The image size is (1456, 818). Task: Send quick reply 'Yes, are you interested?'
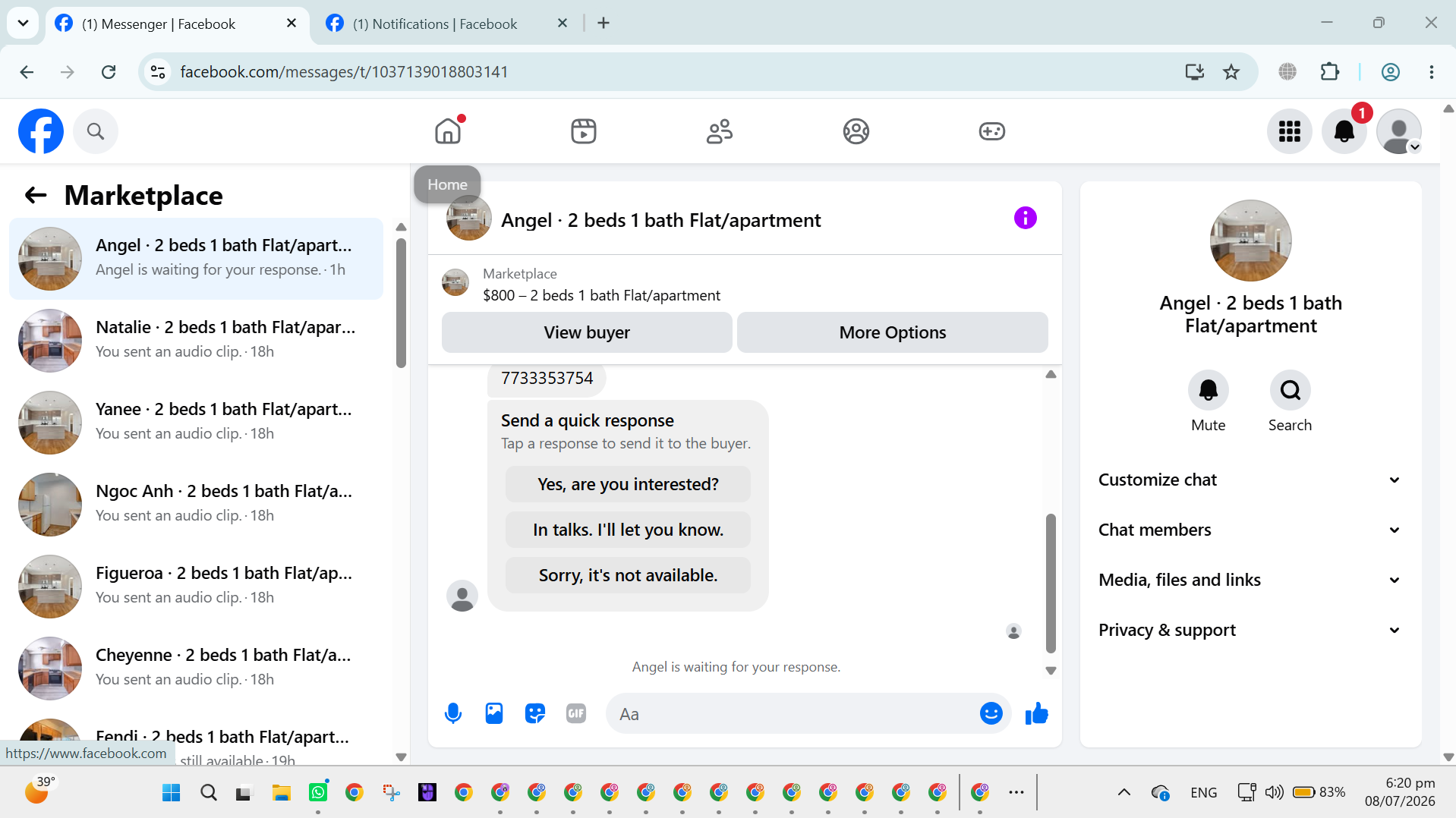(628, 484)
